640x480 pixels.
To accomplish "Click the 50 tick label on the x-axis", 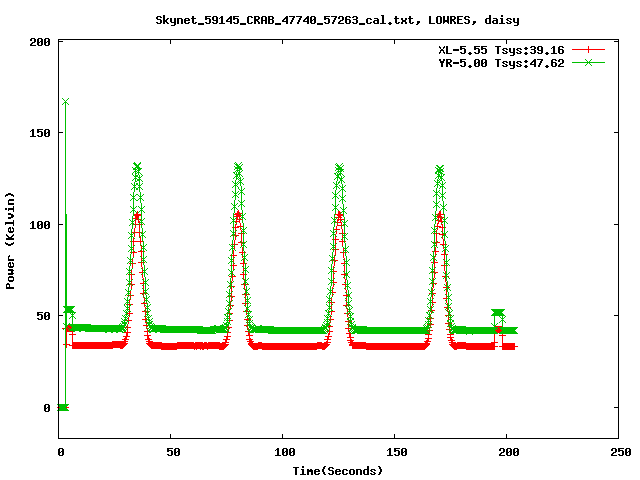I will point(173,452).
